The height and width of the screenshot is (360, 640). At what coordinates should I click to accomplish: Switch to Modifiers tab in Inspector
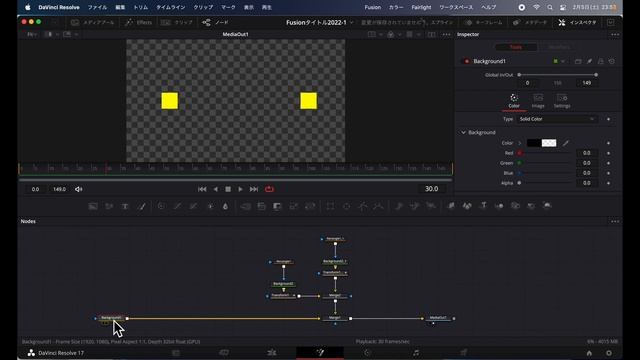pos(559,47)
